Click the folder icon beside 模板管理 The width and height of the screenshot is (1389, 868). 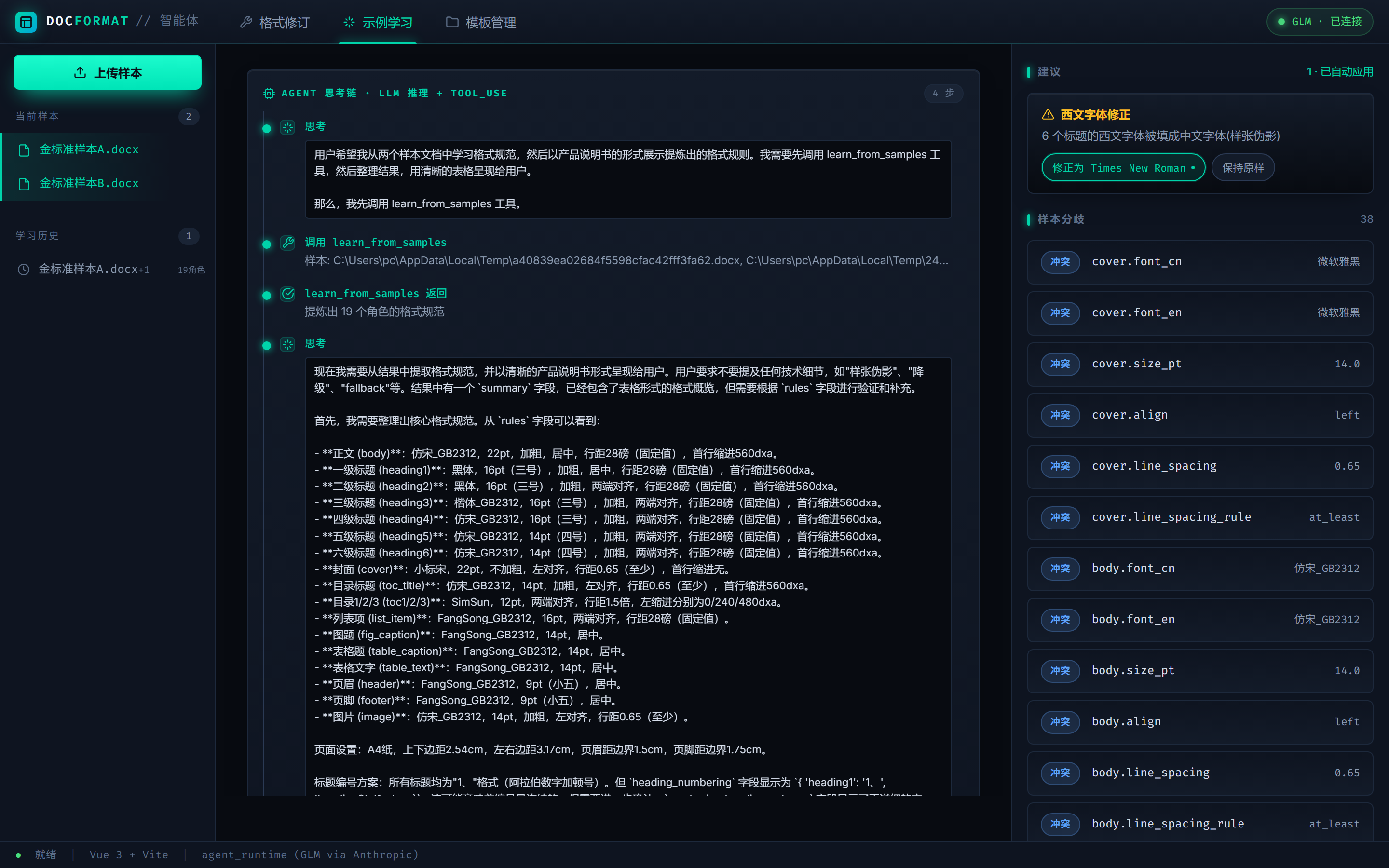[x=452, y=22]
